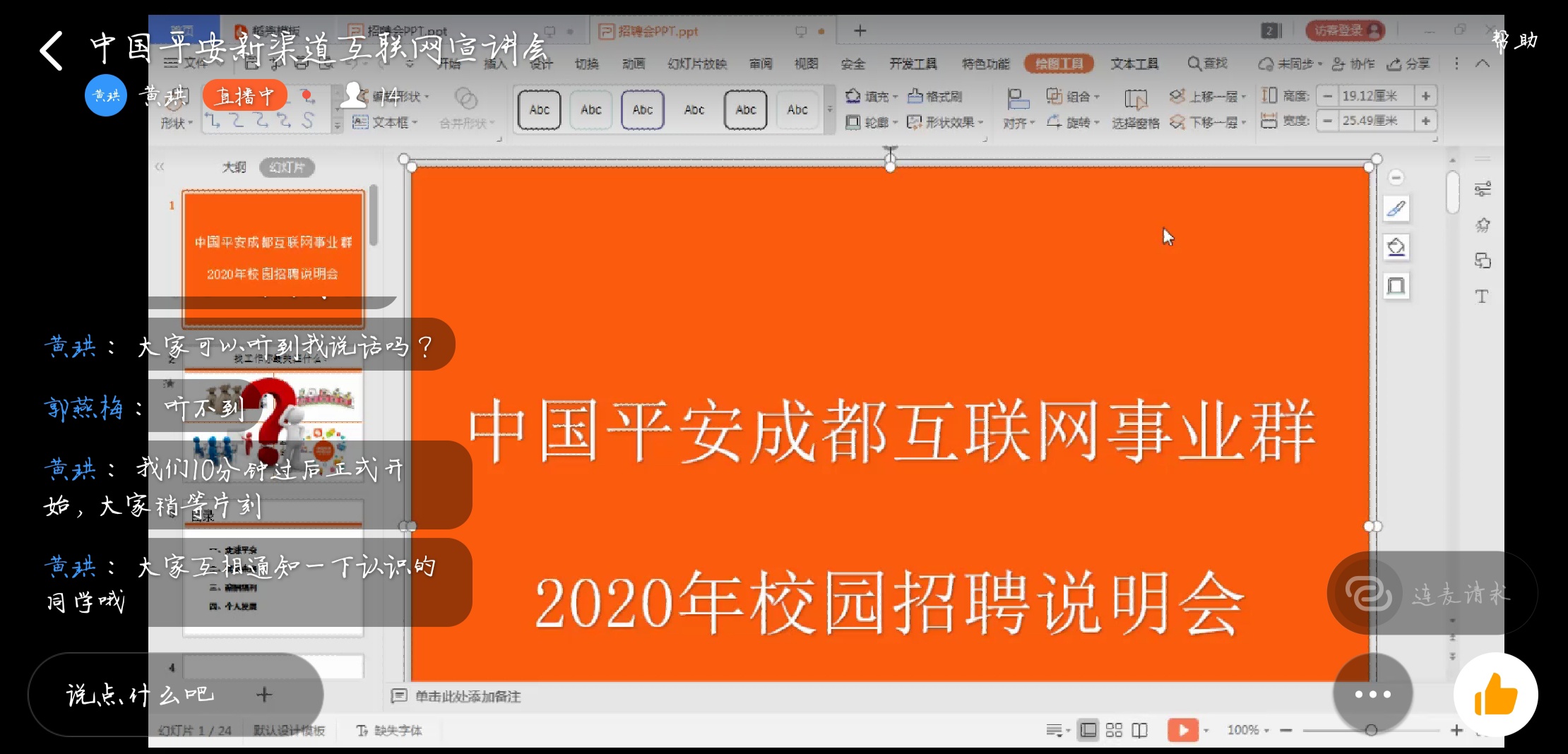The image size is (1568, 754).
Task: Open the 开发工具 ribbon tab
Action: click(x=913, y=64)
